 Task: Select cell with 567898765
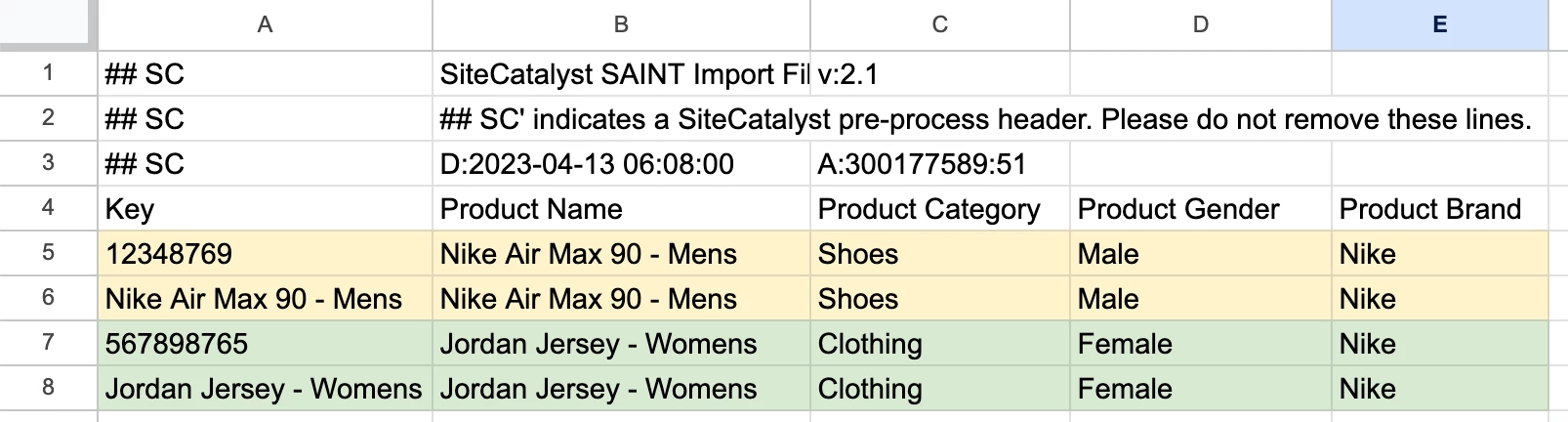click(265, 343)
